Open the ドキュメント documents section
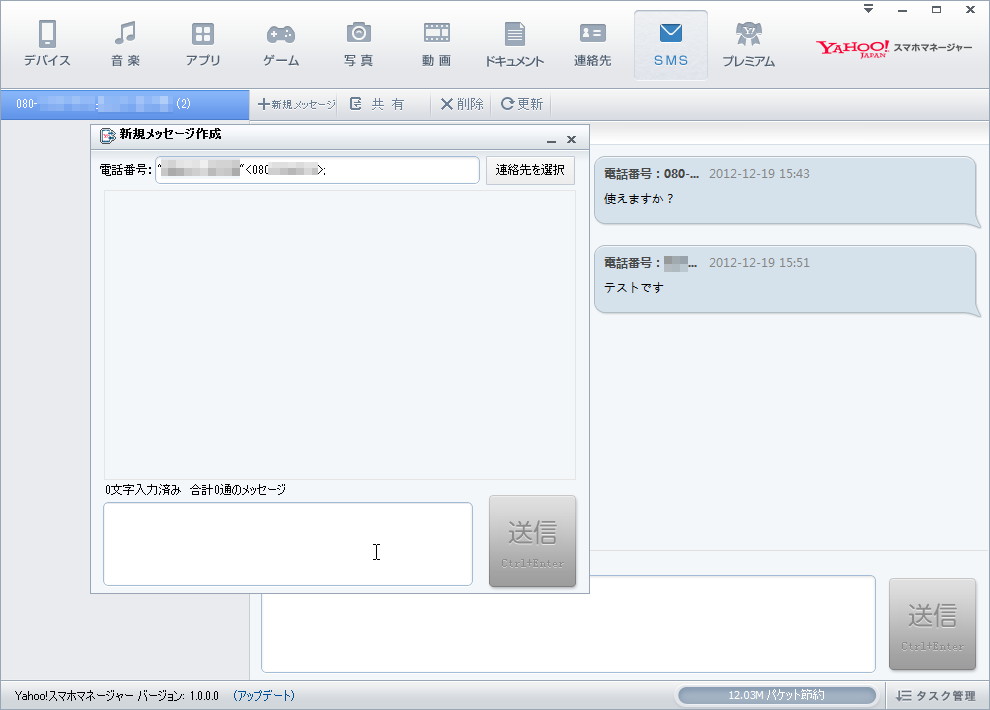Viewport: 990px width, 710px height. [515, 44]
